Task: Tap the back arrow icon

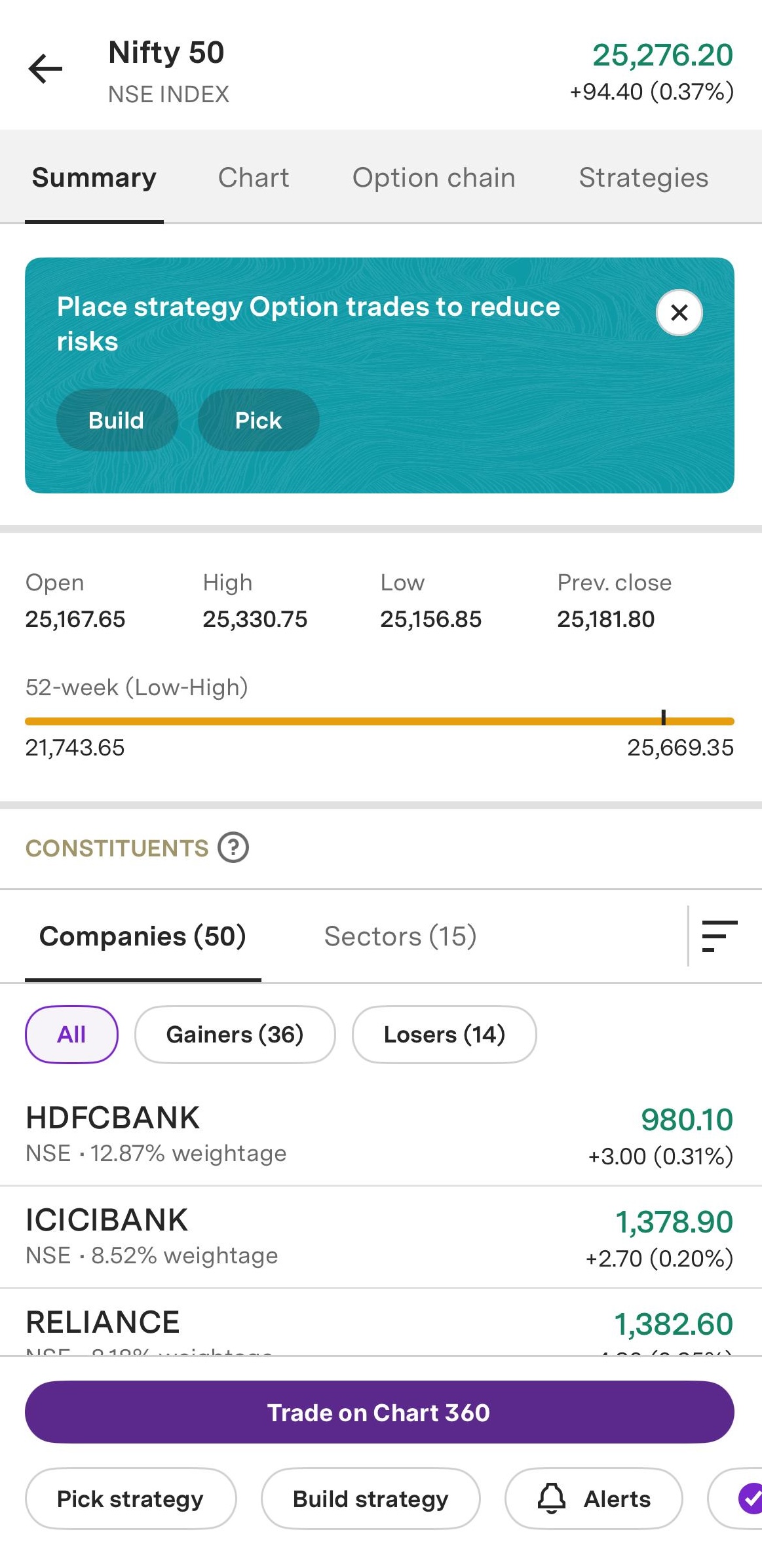Action: [x=45, y=69]
